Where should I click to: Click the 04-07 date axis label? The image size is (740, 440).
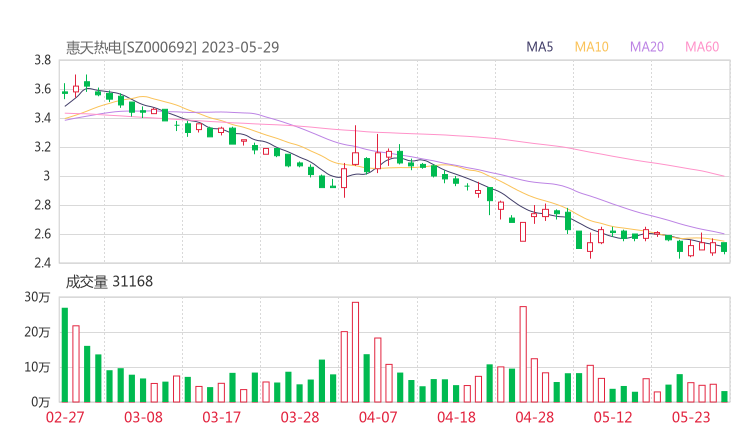click(378, 417)
